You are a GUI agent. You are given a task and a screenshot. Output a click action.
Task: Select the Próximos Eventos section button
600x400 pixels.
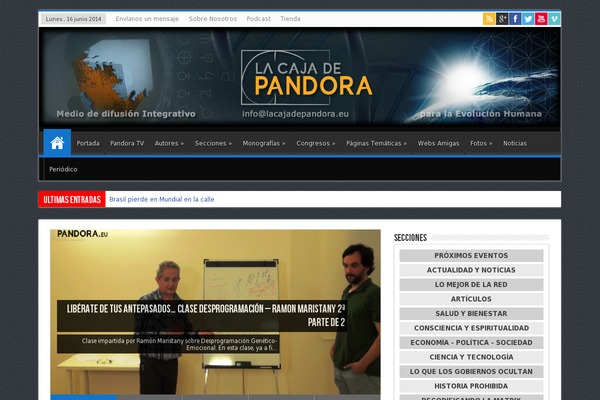(x=471, y=256)
